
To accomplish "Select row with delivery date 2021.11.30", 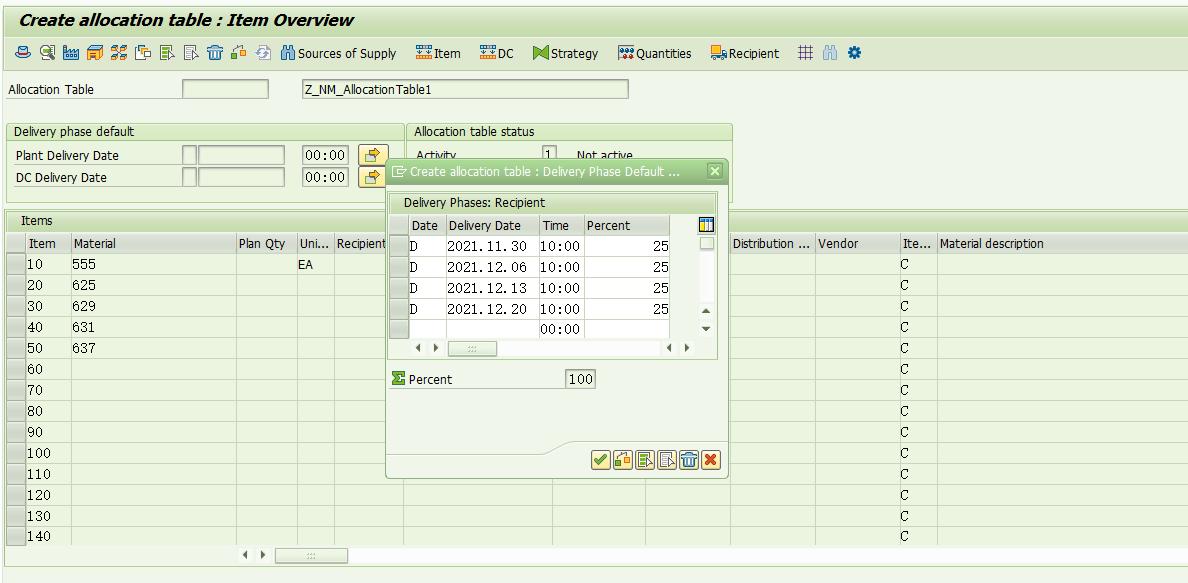I will pyautogui.click(x=398, y=247).
